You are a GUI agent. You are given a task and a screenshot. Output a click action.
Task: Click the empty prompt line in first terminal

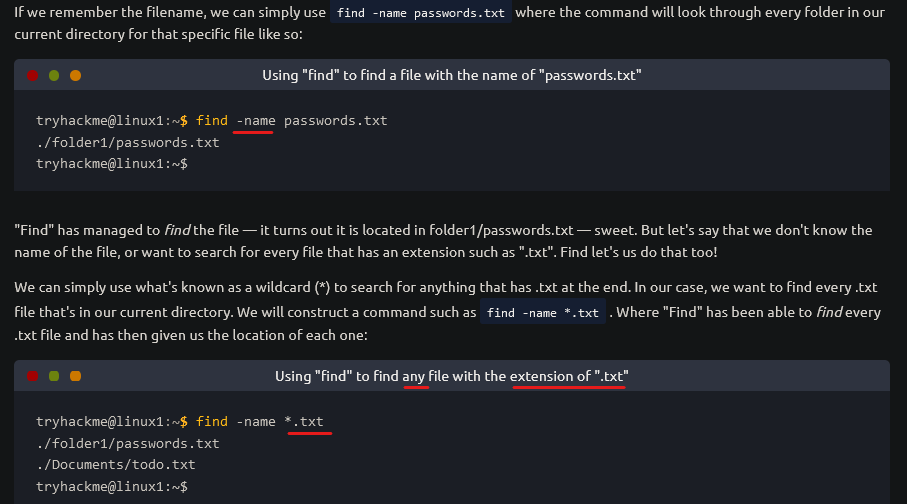112,164
